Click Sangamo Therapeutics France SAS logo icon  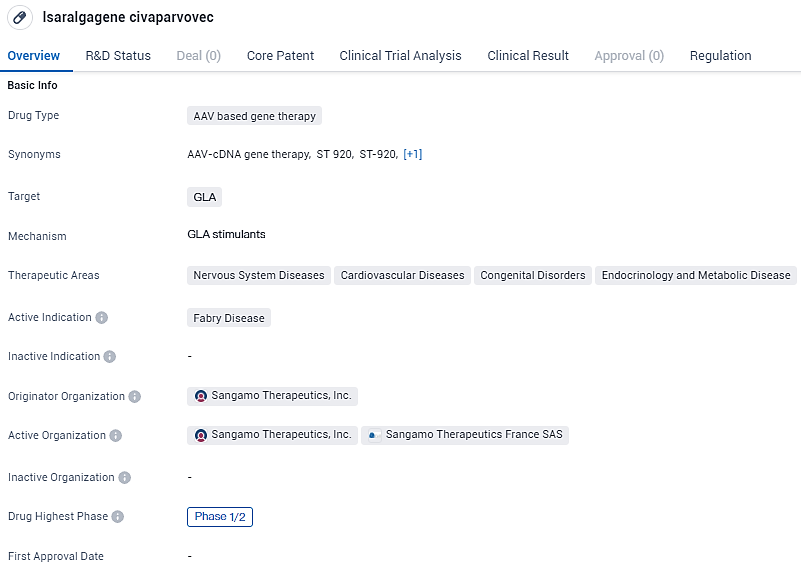point(374,436)
